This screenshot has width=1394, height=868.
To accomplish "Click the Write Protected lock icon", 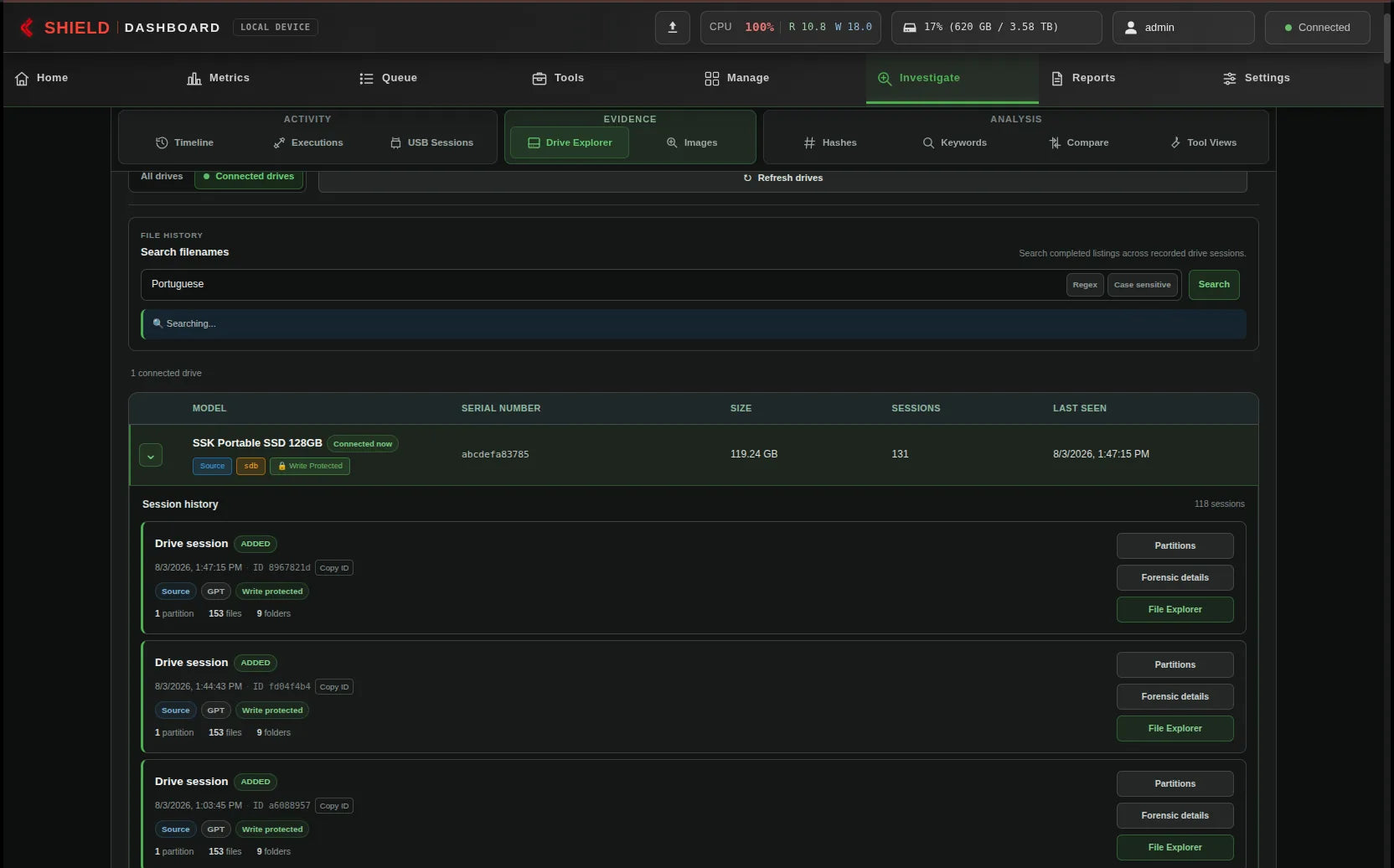I will (x=282, y=467).
